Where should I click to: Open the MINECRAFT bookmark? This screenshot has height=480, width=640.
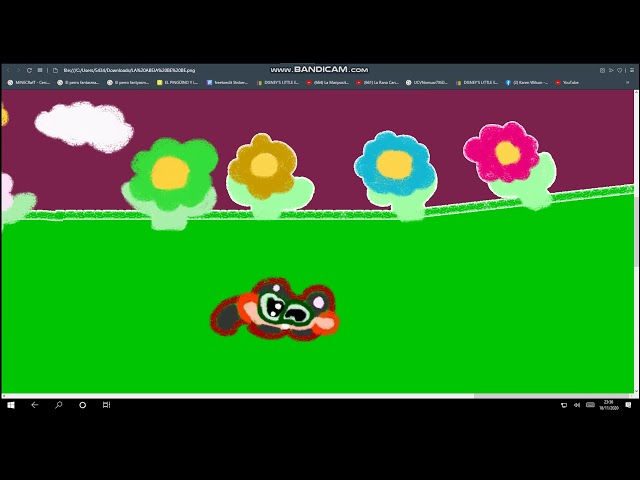coord(29,82)
